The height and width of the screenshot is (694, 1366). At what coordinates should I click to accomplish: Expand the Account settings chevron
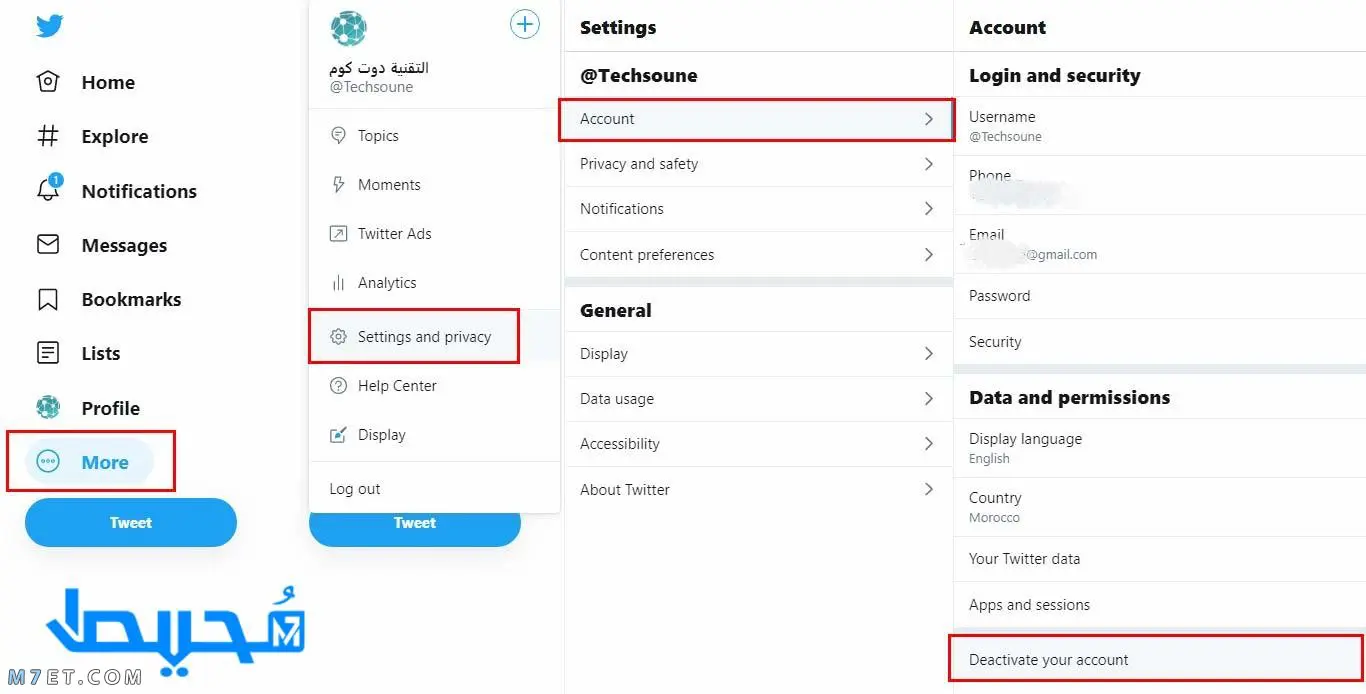coord(929,119)
